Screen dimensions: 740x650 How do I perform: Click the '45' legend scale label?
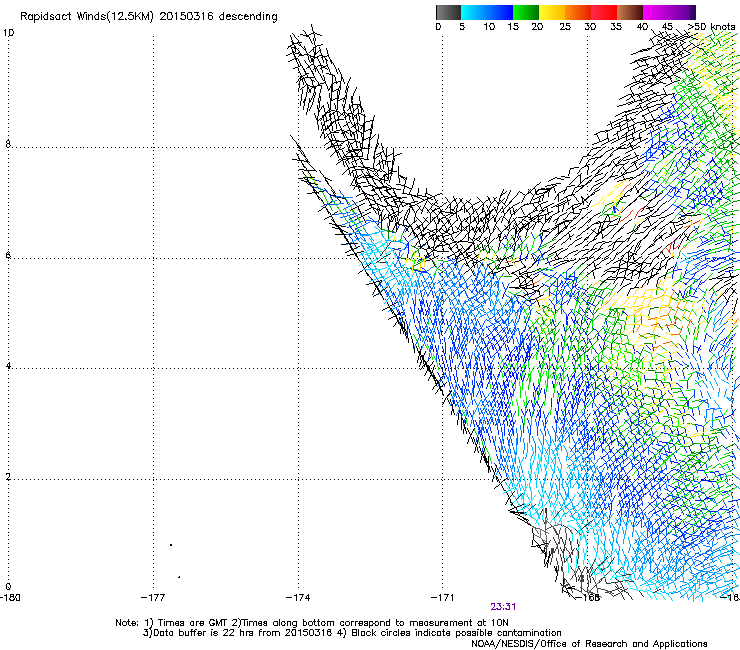(667, 27)
